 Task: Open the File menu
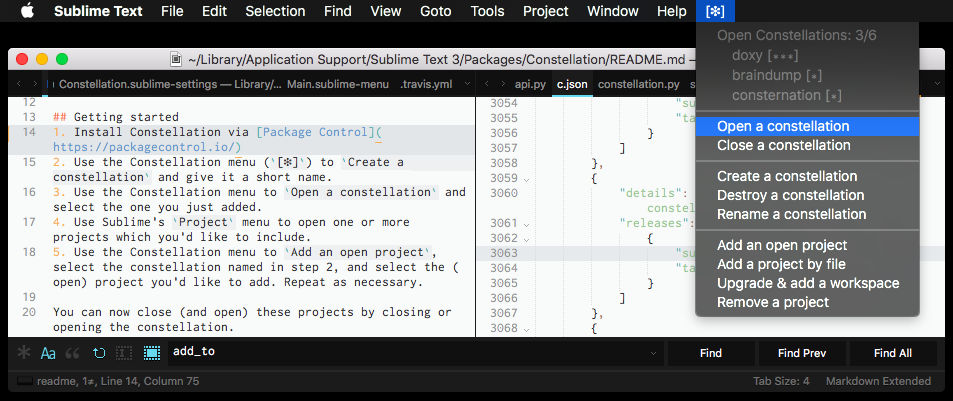click(x=173, y=11)
